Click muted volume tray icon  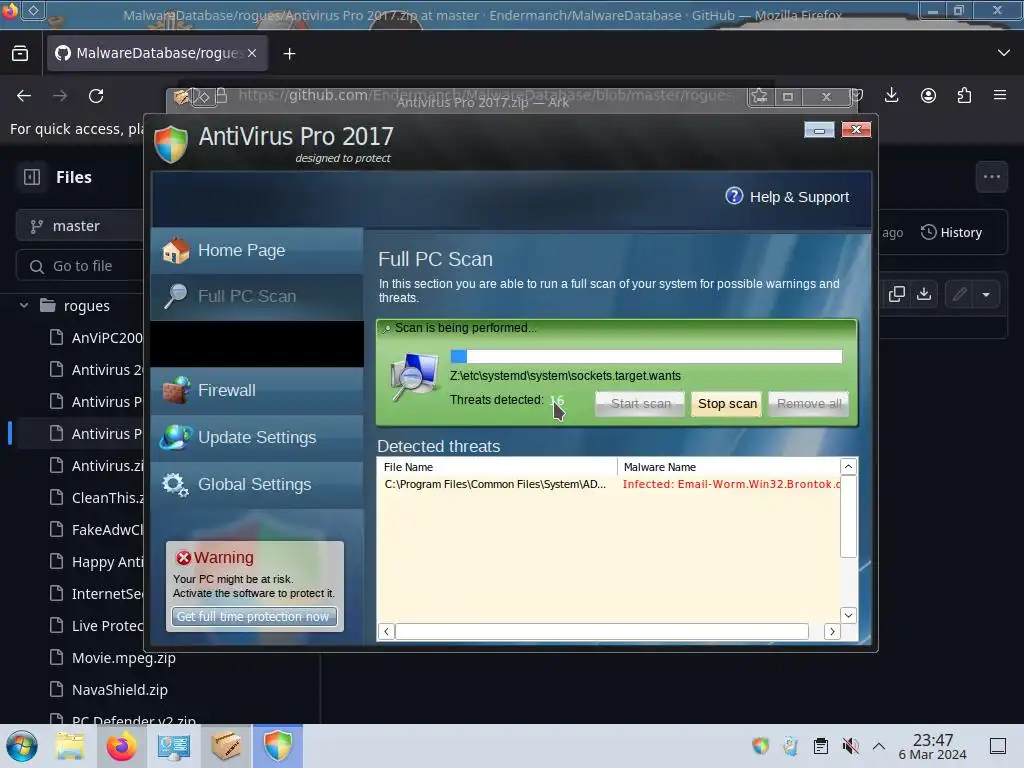click(x=850, y=746)
